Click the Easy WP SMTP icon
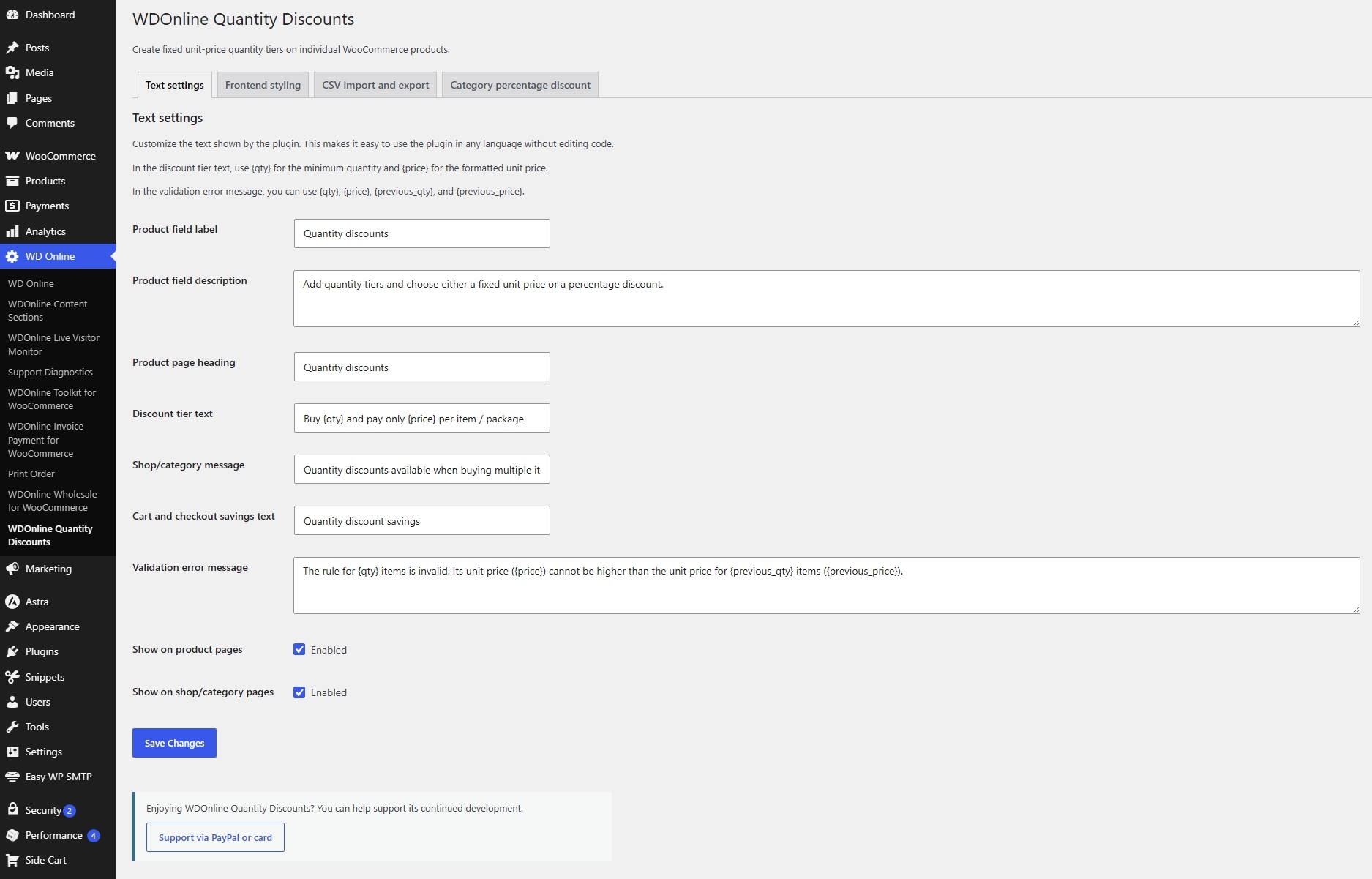 pos(12,777)
